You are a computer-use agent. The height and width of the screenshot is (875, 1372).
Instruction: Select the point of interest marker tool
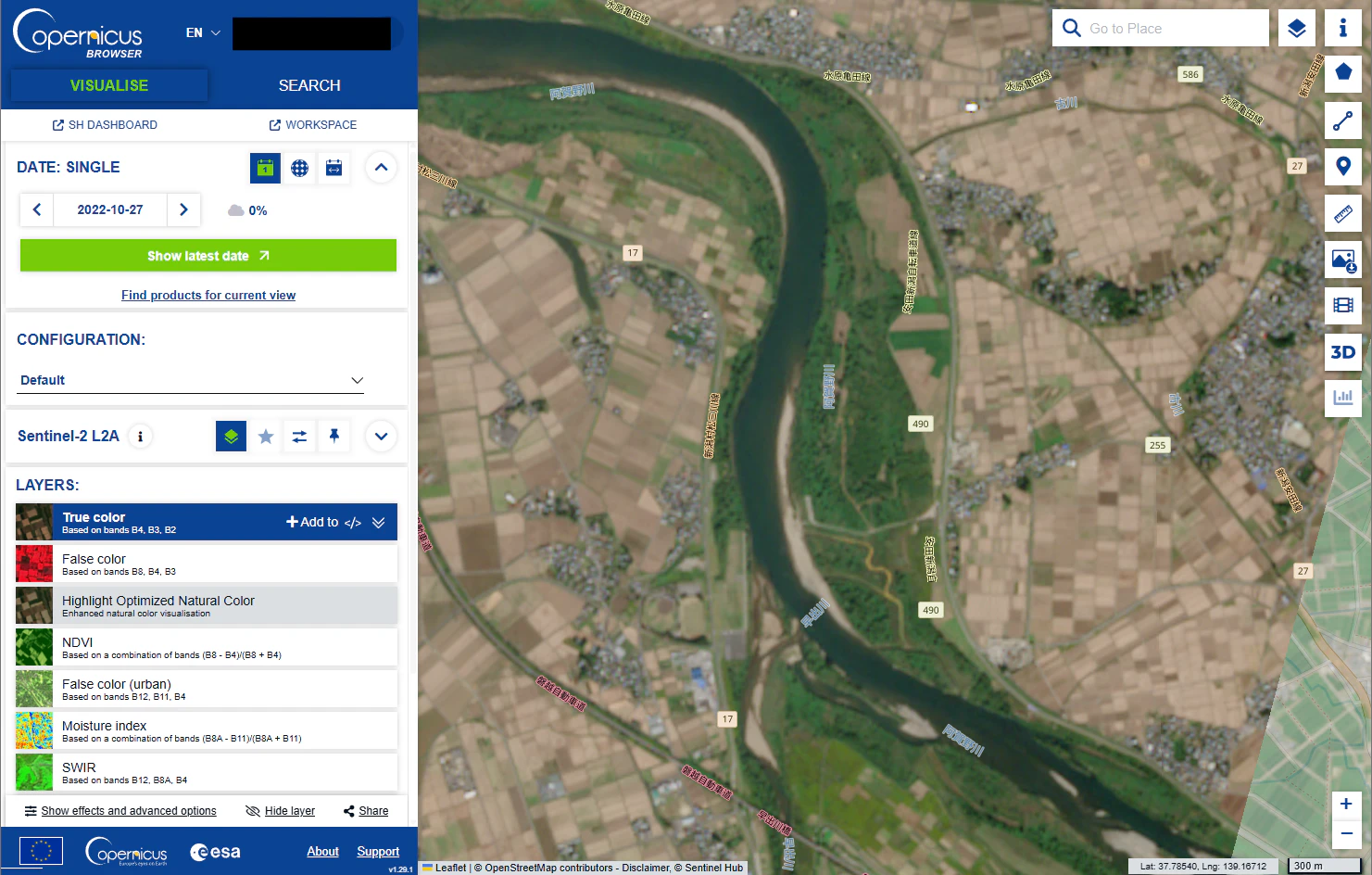click(1342, 167)
